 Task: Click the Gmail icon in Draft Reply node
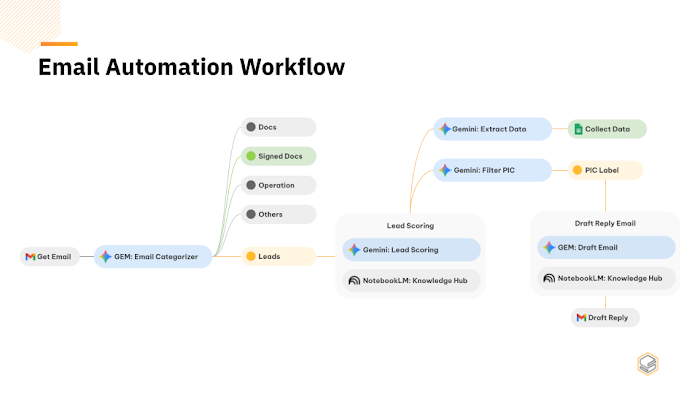tap(581, 318)
